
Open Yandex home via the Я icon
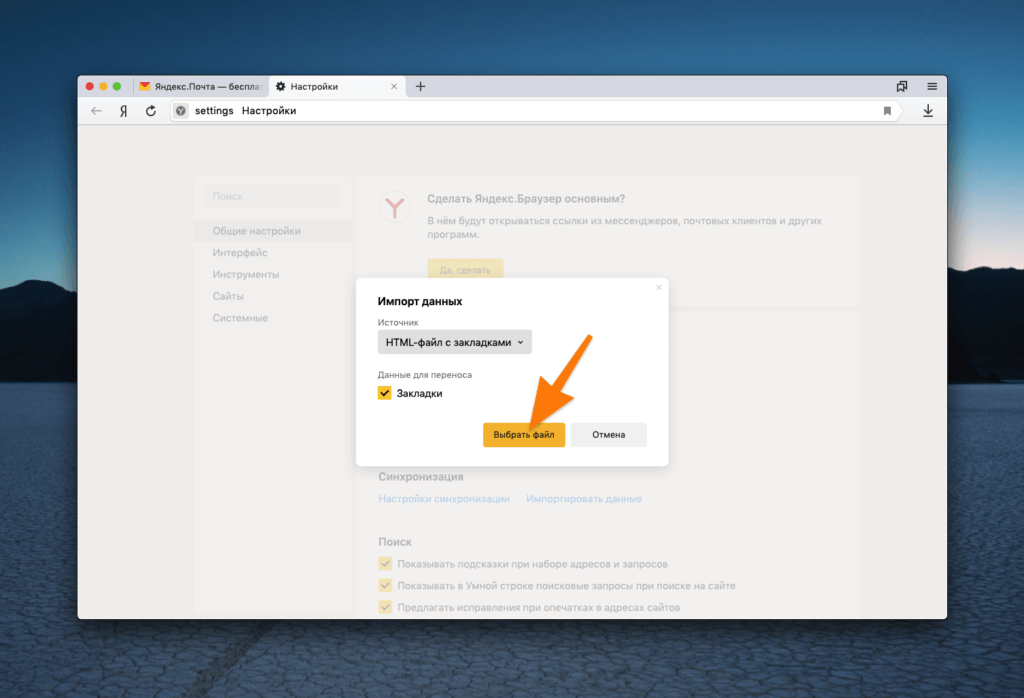123,111
